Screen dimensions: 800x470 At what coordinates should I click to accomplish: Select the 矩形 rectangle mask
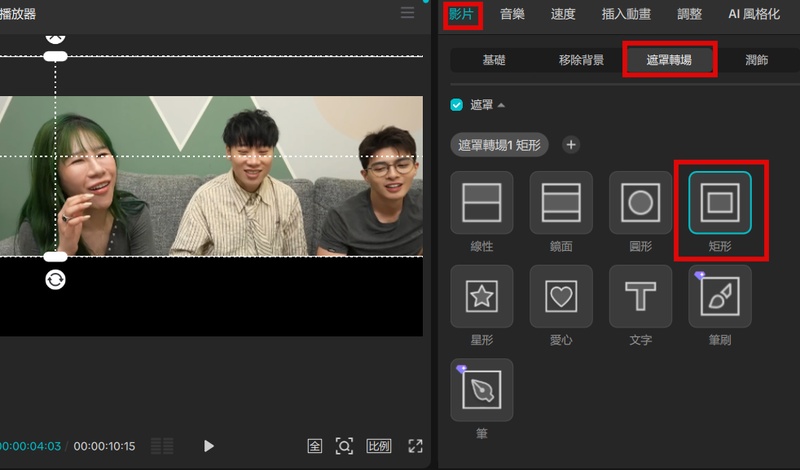720,203
